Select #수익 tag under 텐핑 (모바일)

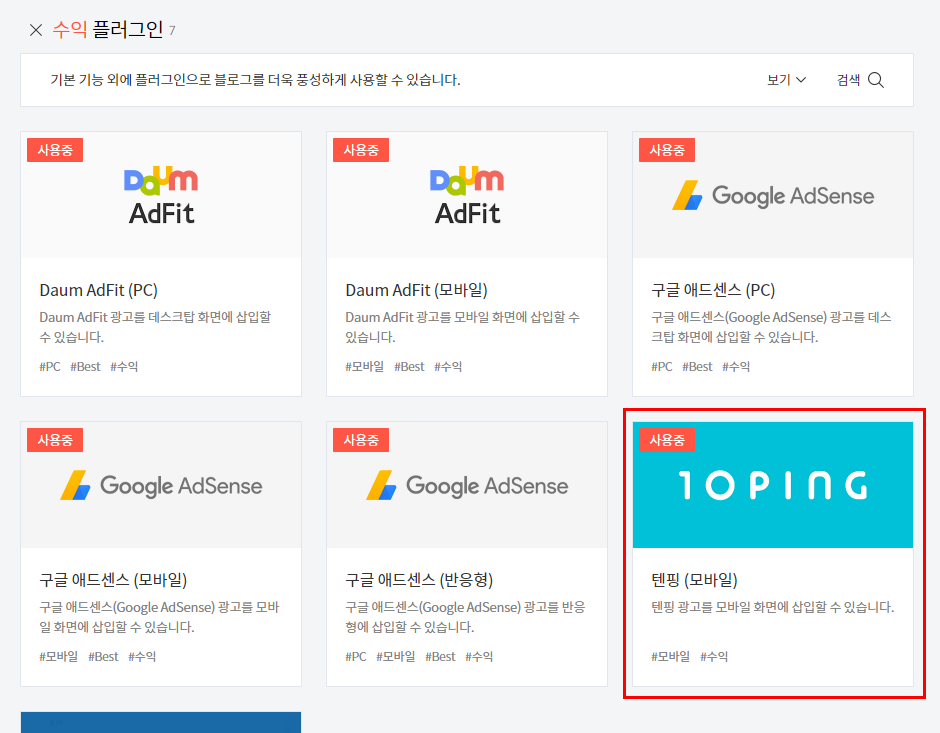click(x=714, y=657)
